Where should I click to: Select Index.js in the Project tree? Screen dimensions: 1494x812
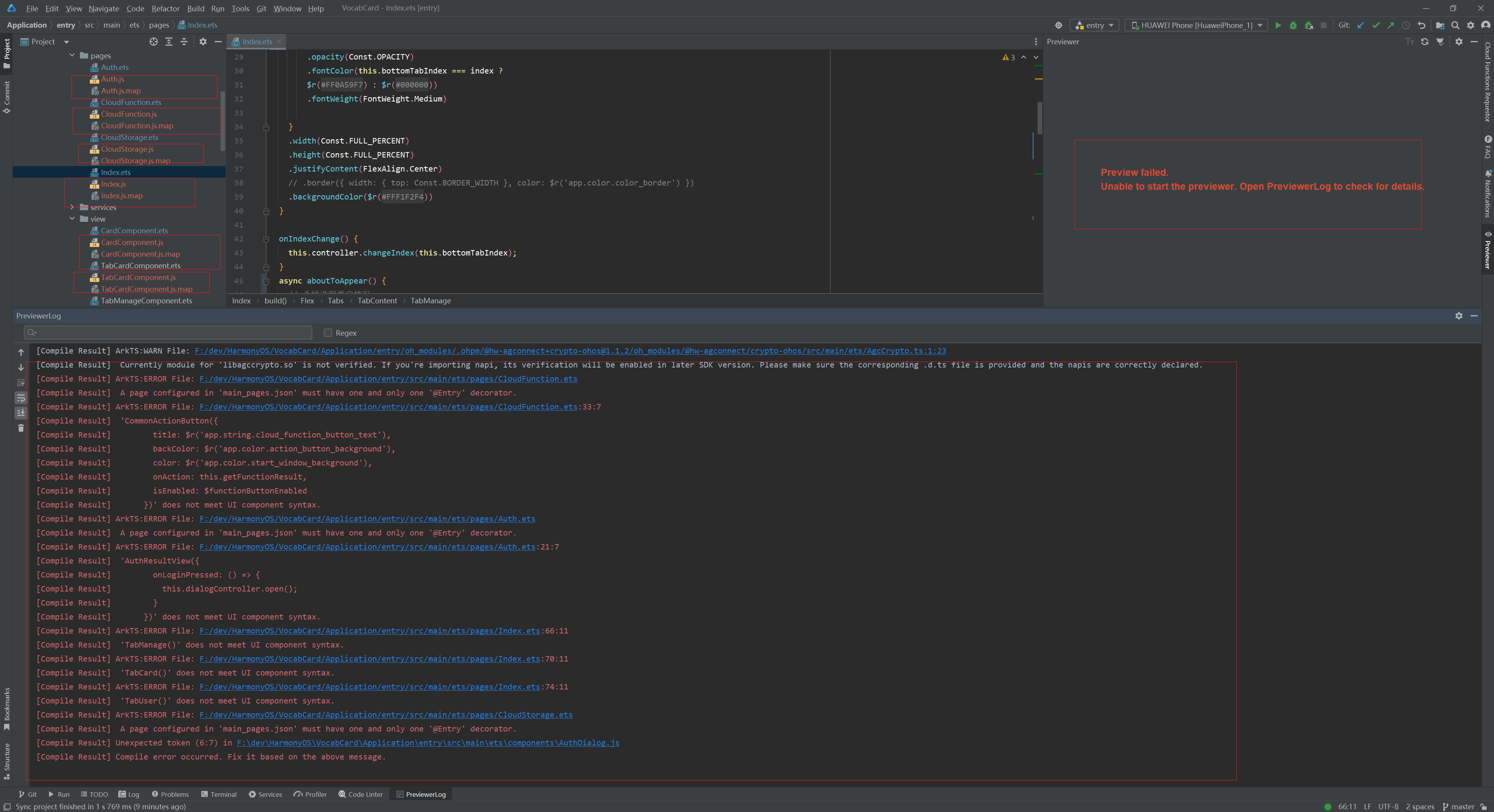[113, 184]
